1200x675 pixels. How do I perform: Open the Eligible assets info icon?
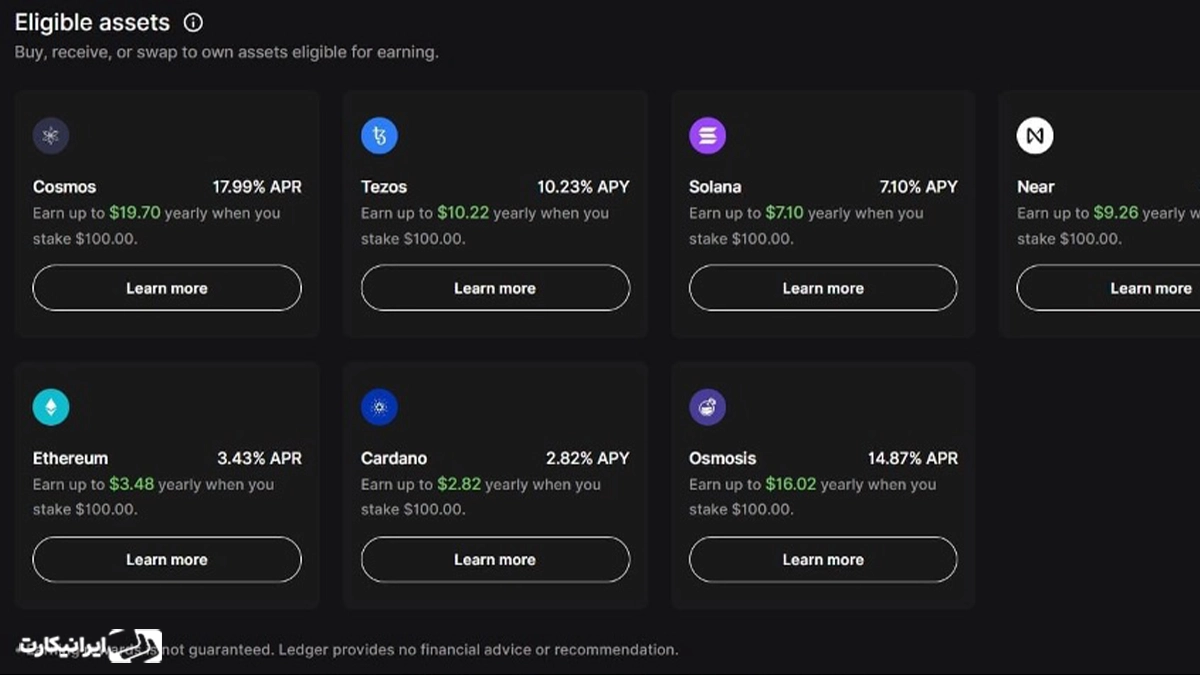(x=193, y=22)
